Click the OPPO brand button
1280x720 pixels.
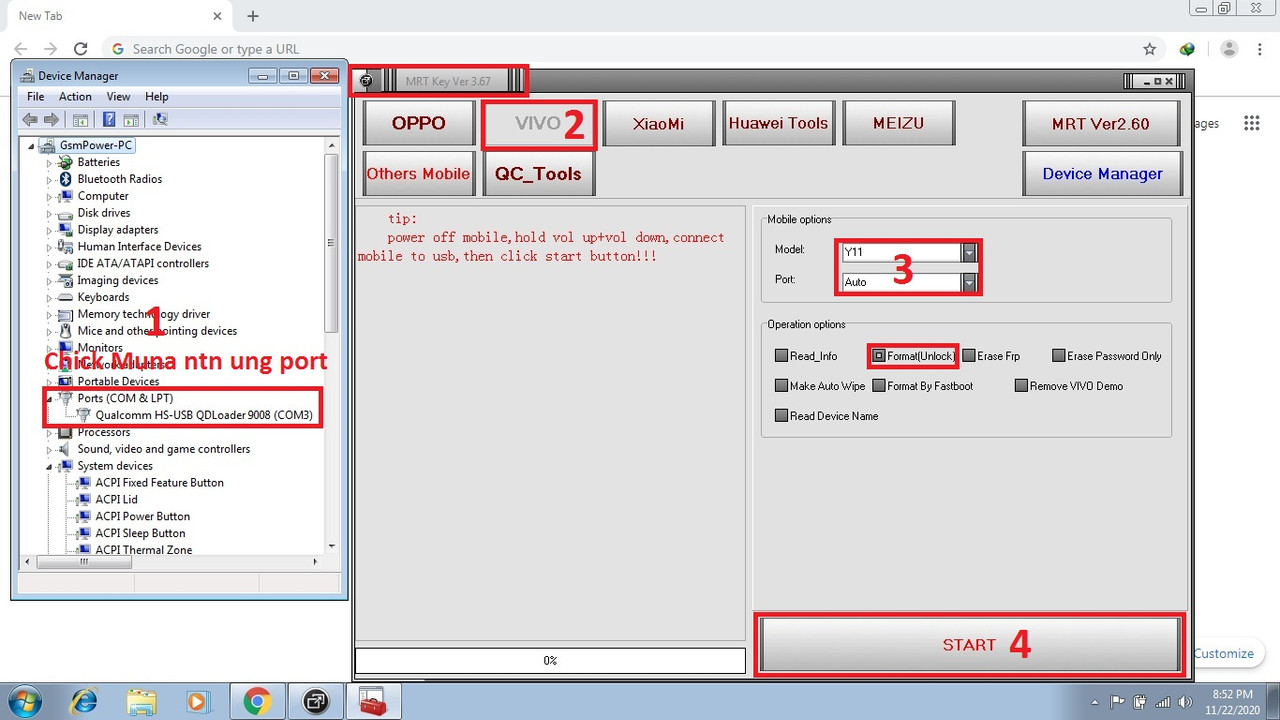[418, 124]
